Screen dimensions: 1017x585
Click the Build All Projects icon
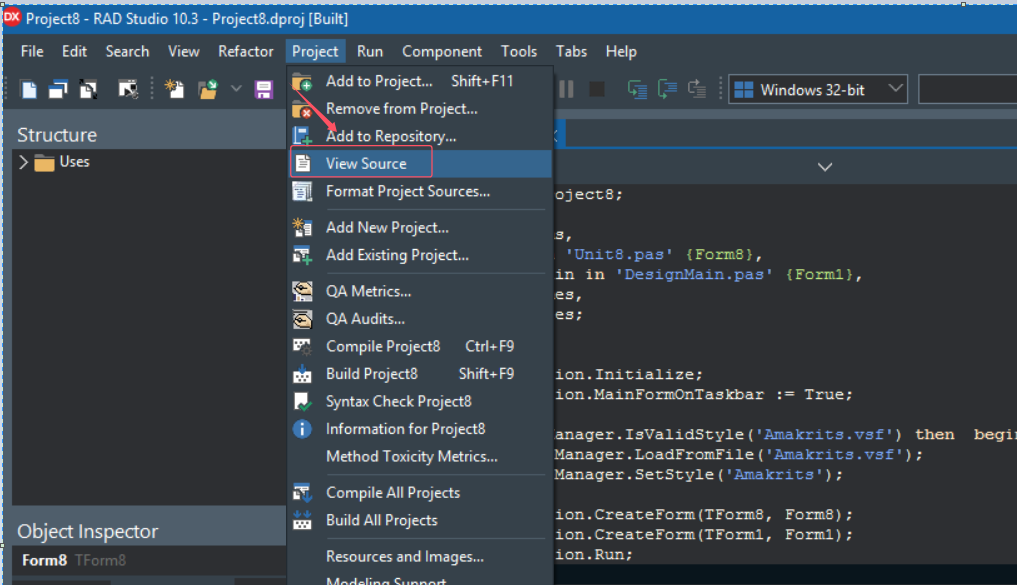(x=302, y=520)
